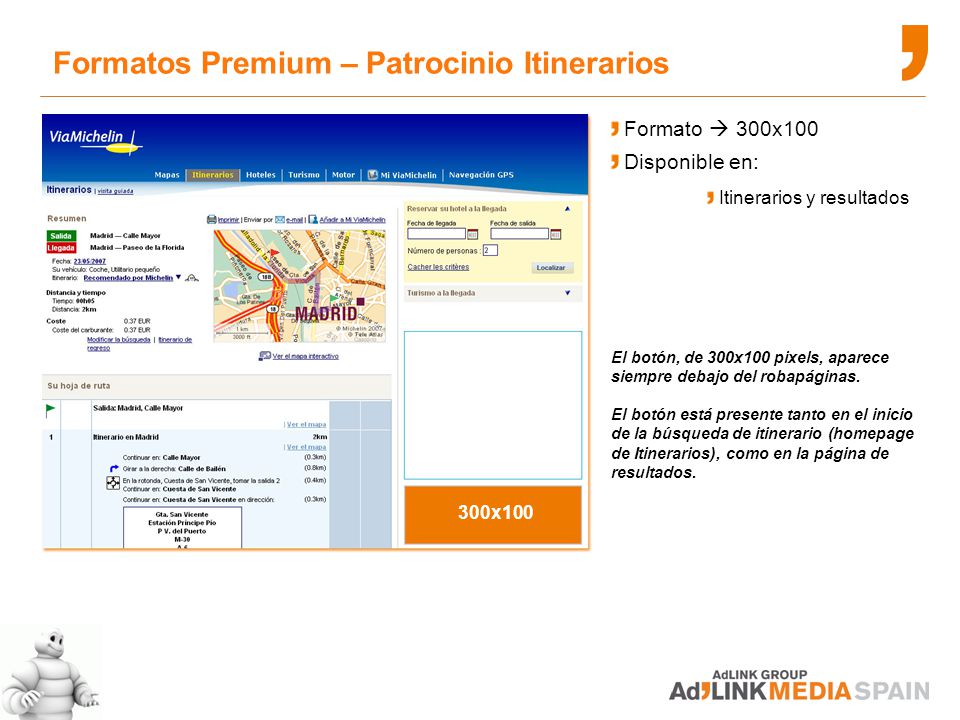Screen dimensions: 960x720
Task: Click the empty robapáginas ad box
Action: [x=493, y=405]
